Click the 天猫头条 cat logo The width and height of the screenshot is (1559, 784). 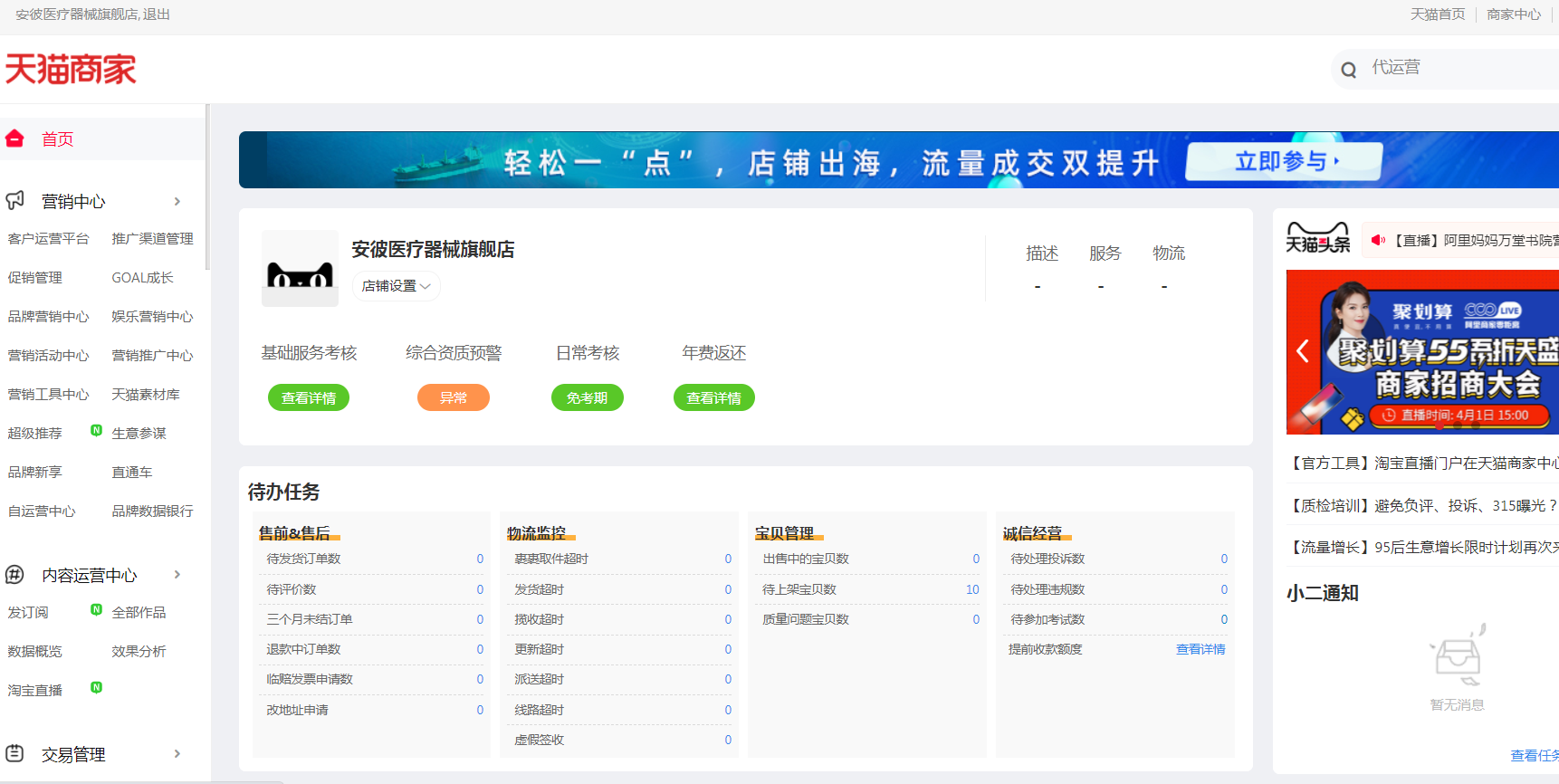click(x=1317, y=239)
